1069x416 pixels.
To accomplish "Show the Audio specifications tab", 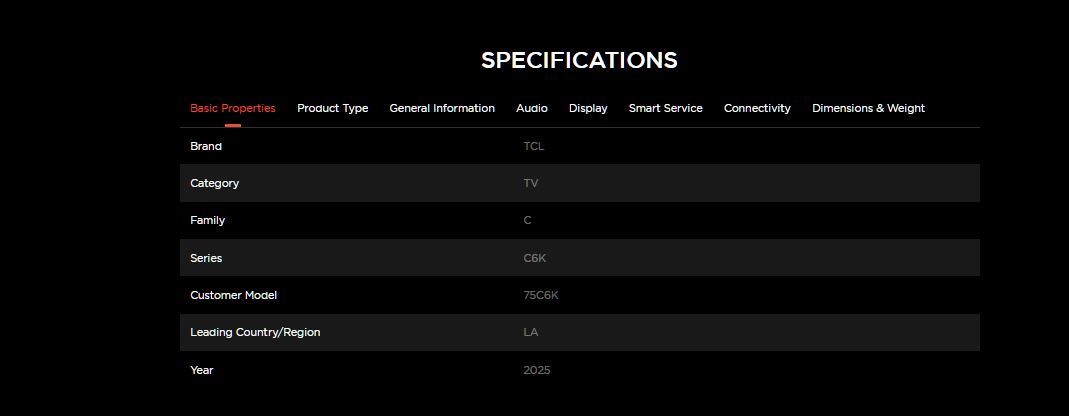I will coord(531,108).
